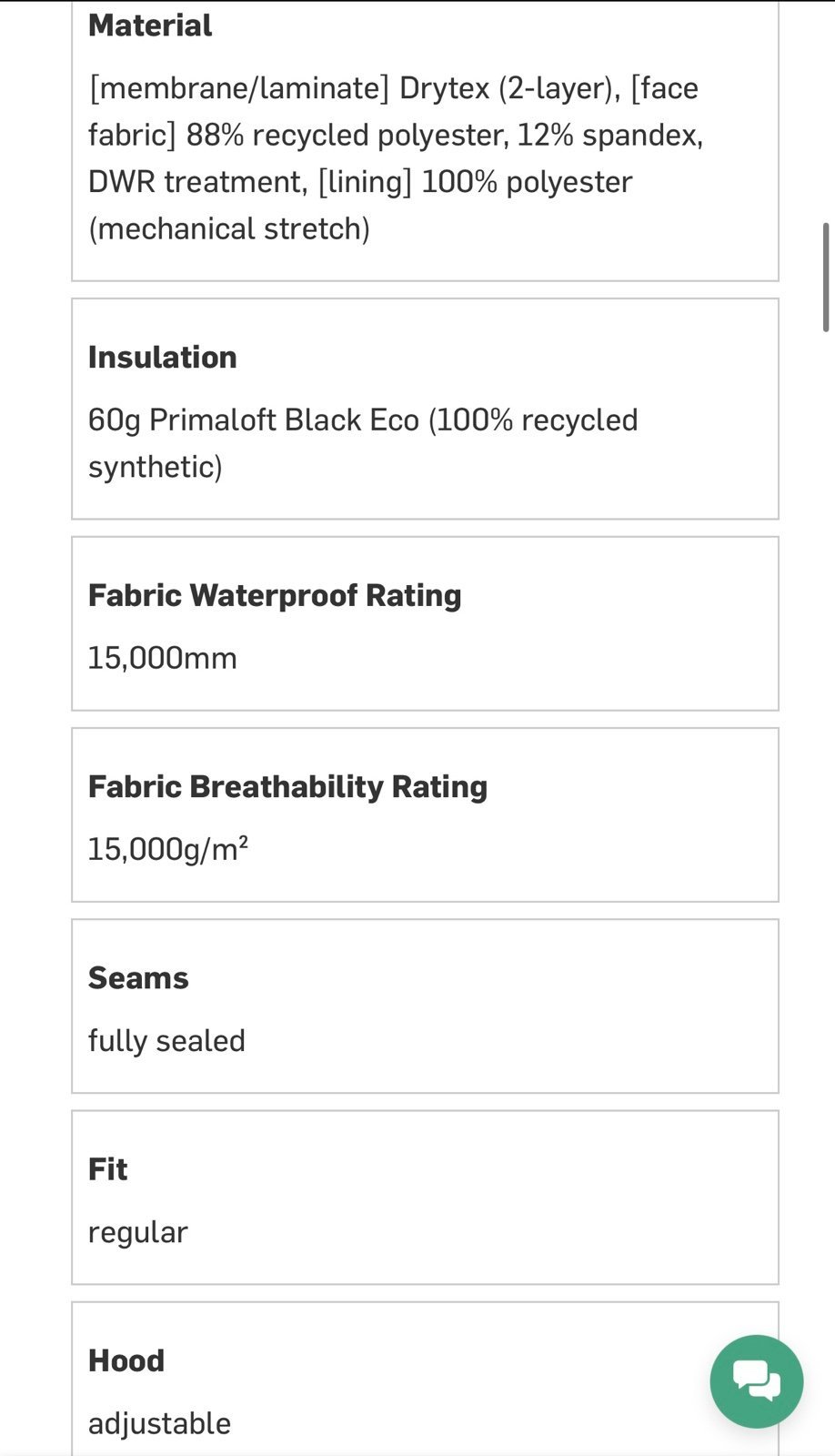This screenshot has width=835, height=1456.
Task: Click inside the Fabric Breathability Rating card
Action: [425, 815]
